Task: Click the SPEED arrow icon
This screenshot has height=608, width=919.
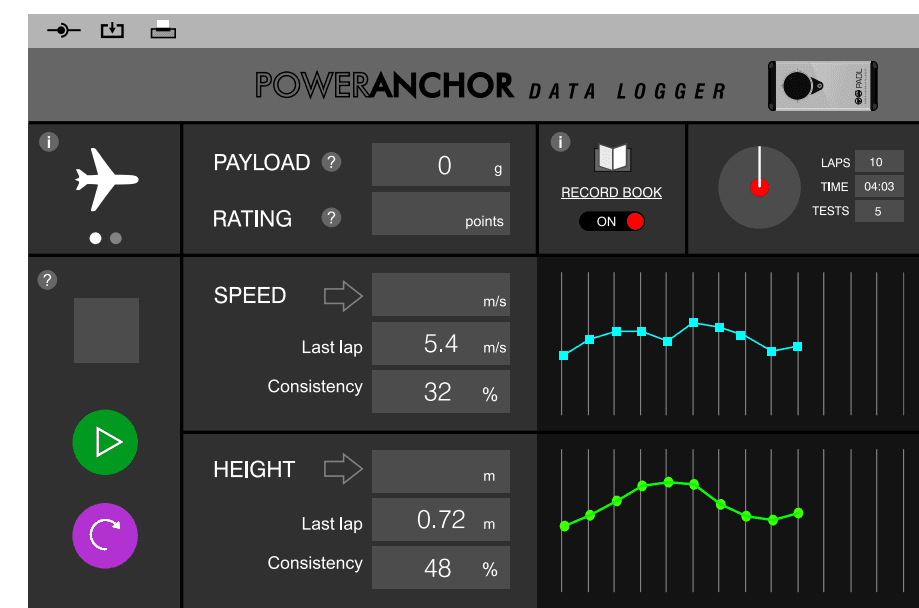Action: [343, 295]
